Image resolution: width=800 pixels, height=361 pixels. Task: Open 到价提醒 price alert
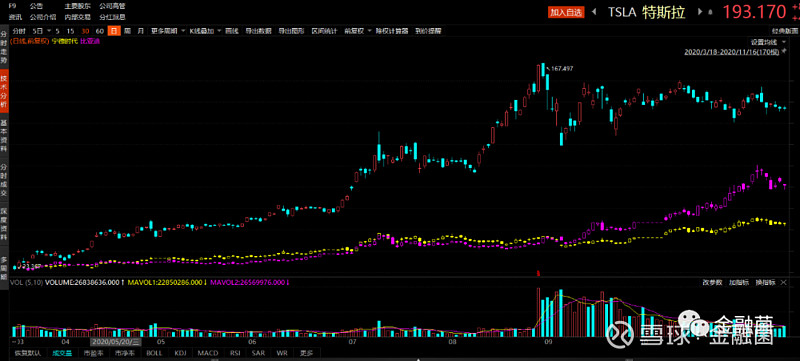428,31
